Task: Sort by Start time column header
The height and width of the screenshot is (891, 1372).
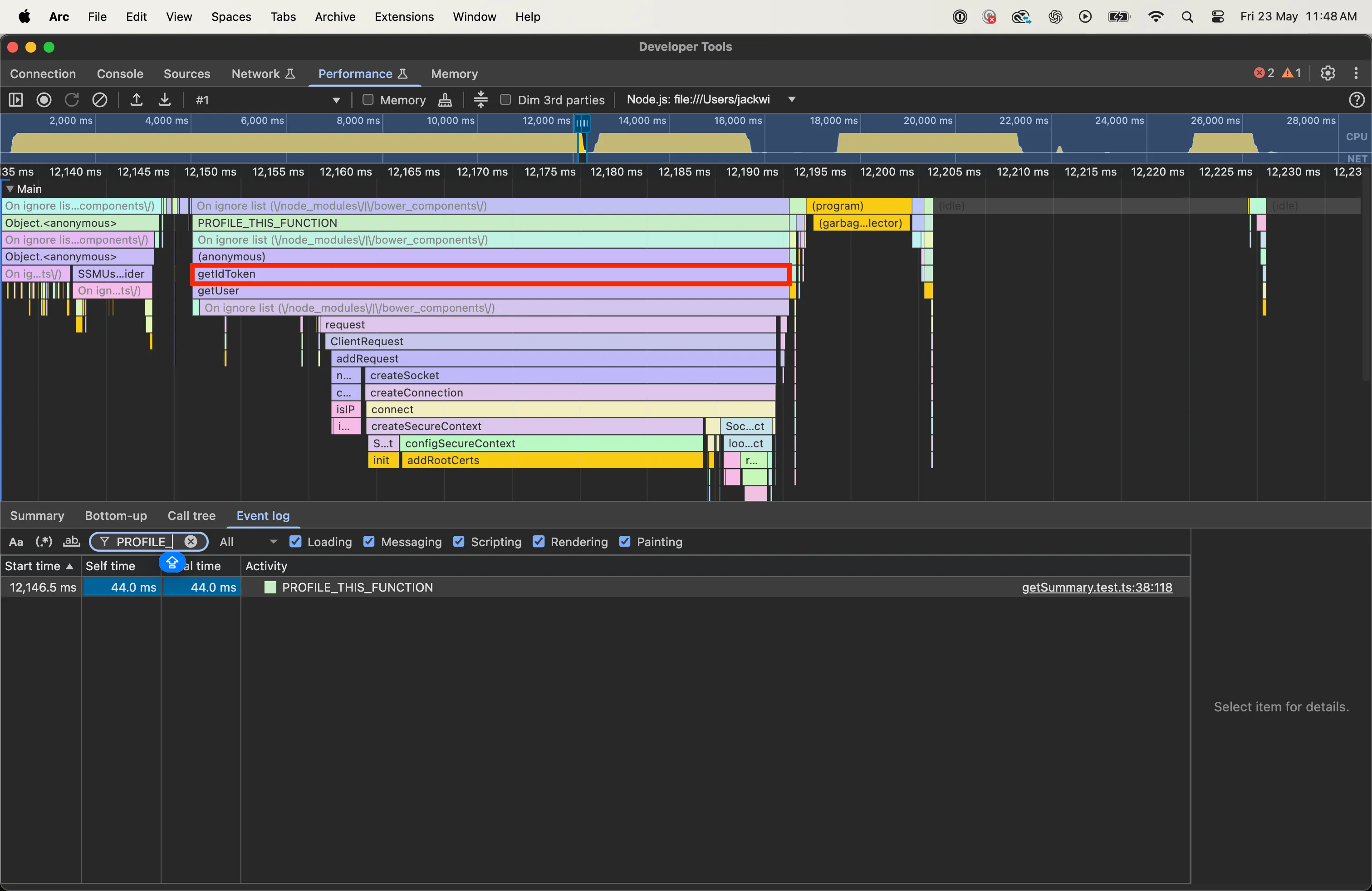Action: (40, 566)
